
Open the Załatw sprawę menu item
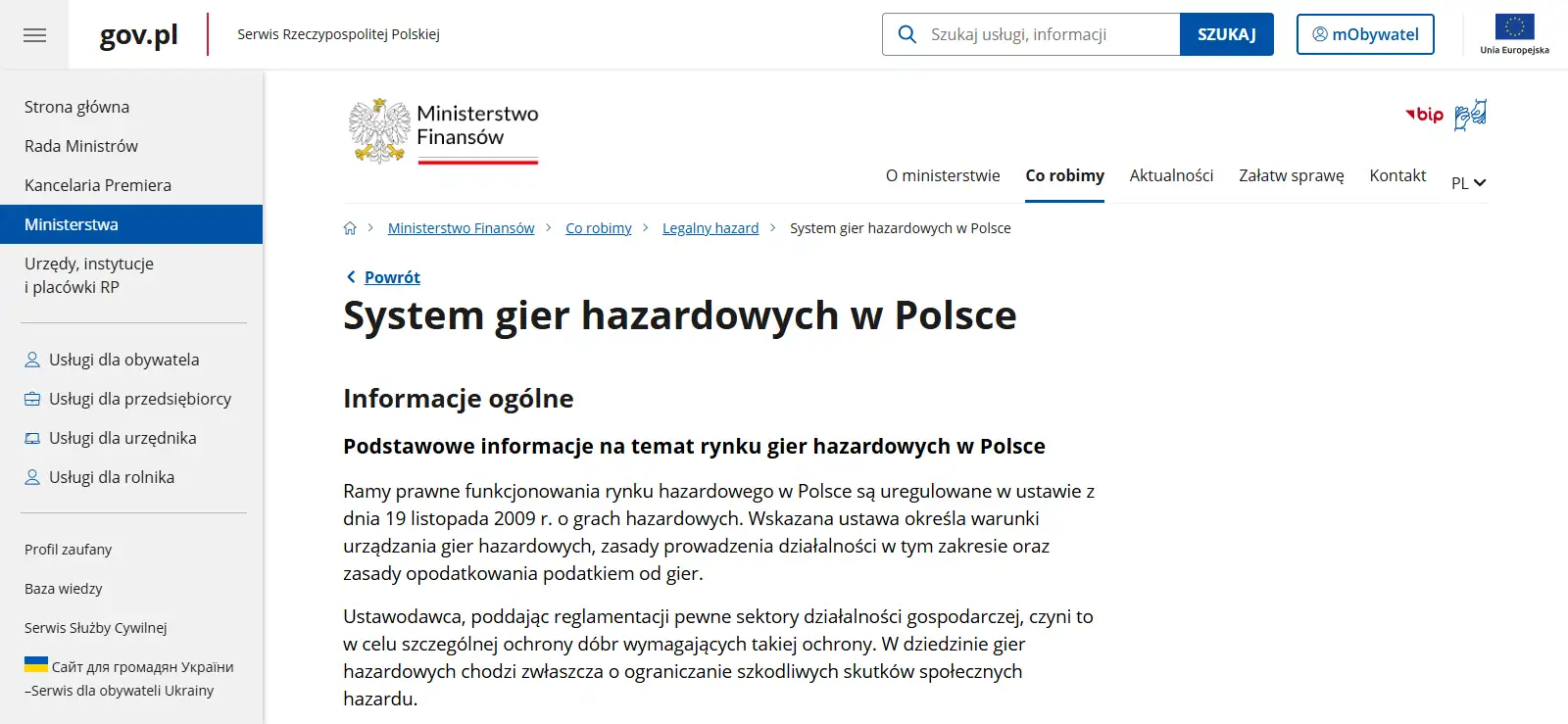(1291, 175)
